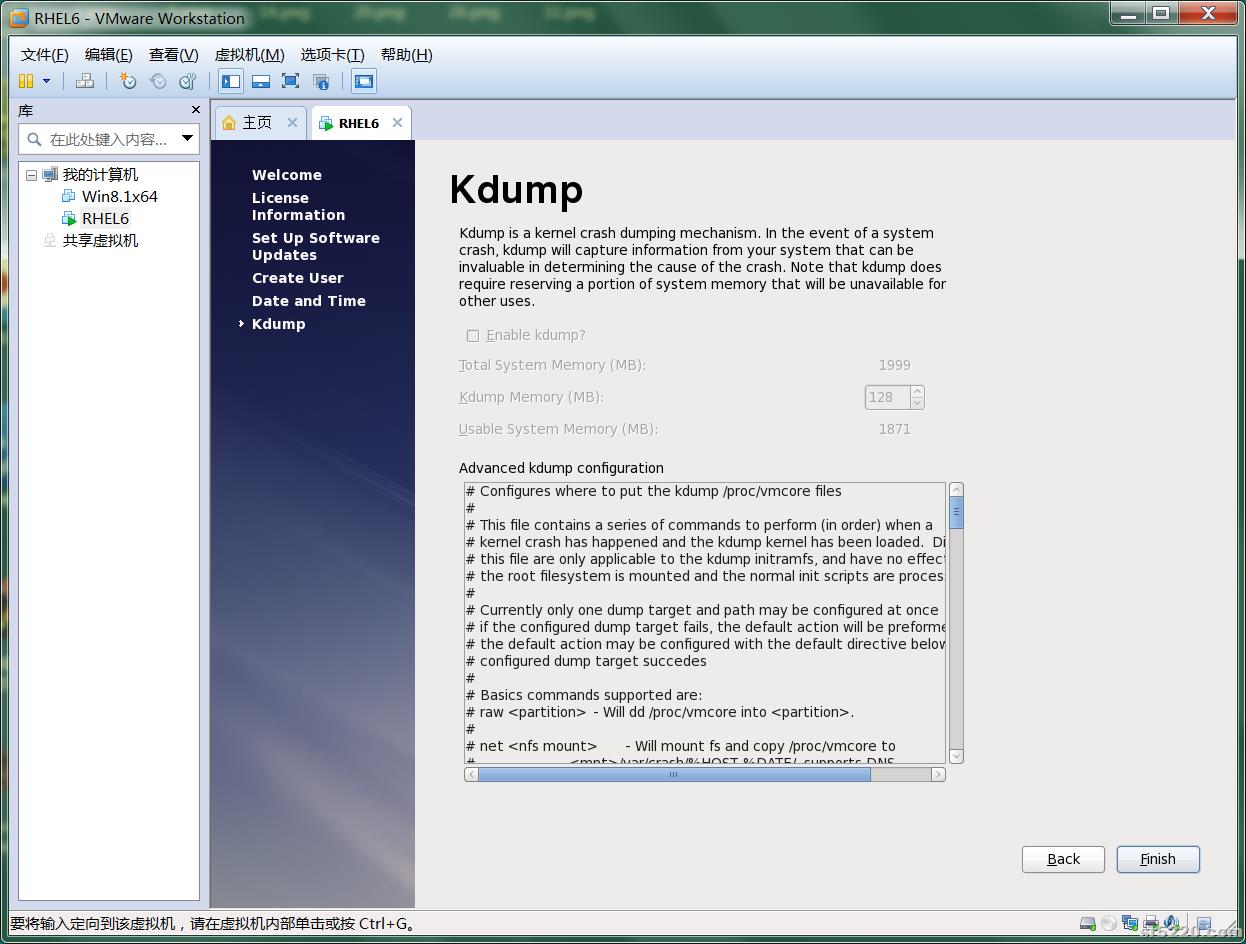Click the vertical scrollbar down arrow

(956, 757)
